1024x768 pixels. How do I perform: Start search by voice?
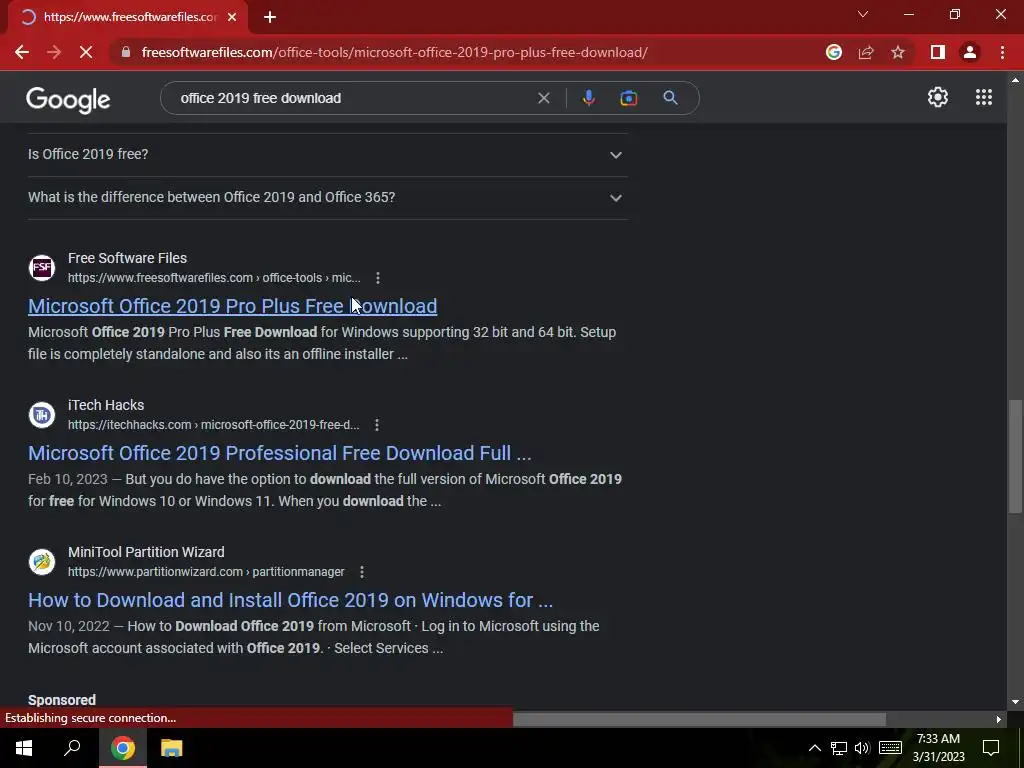(588, 98)
